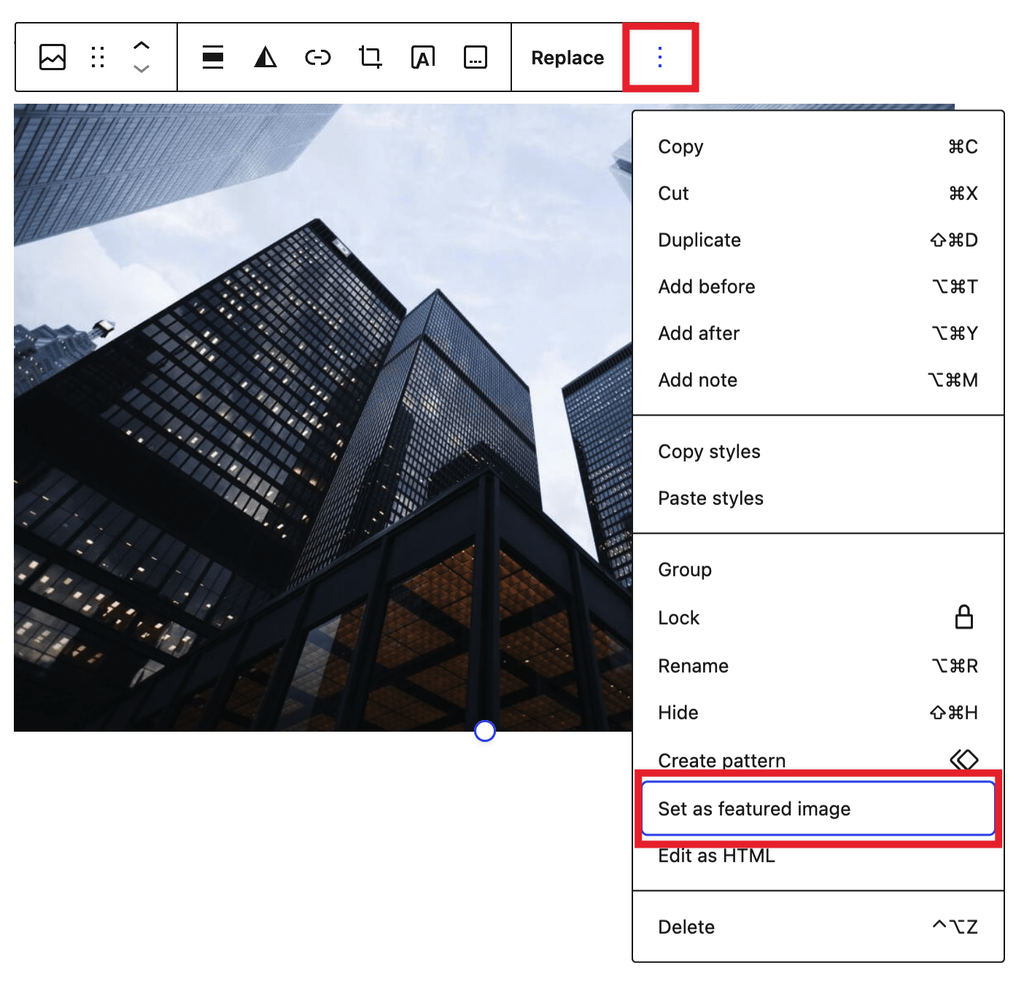The image size is (1024, 982).
Task: Choose Copy from the block menu
Action: click(x=818, y=147)
